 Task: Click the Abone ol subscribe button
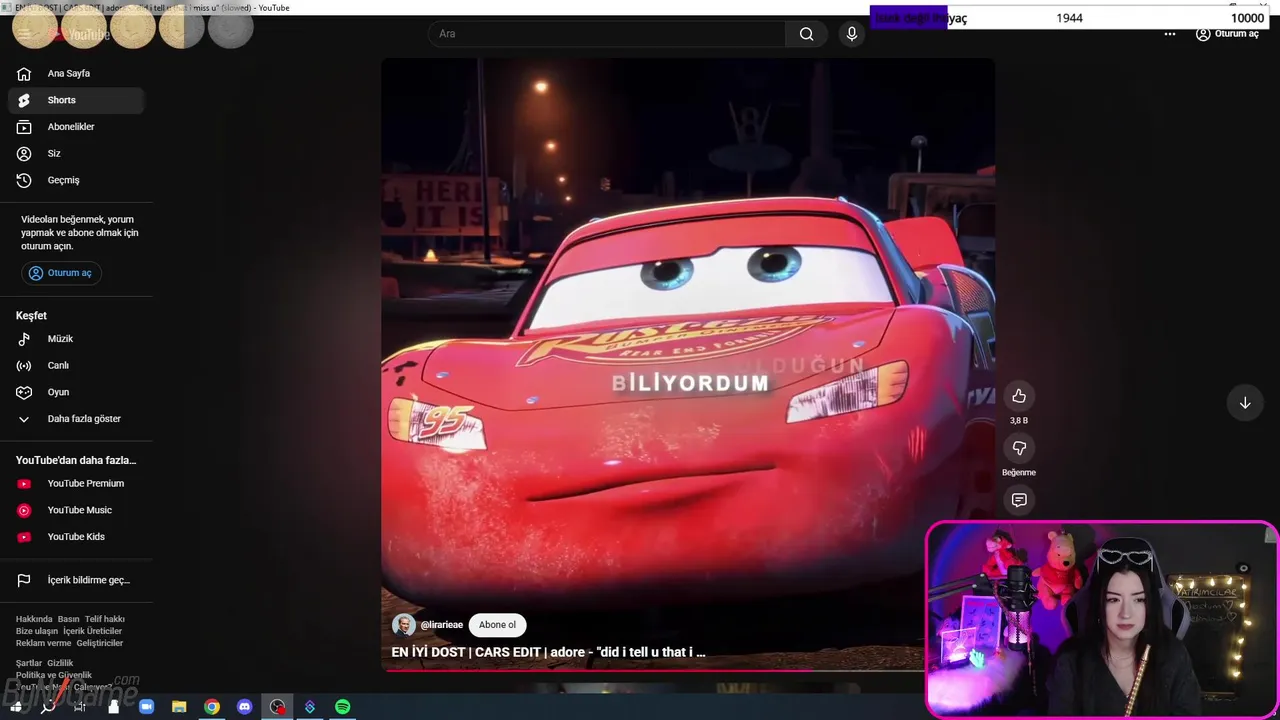coord(497,625)
